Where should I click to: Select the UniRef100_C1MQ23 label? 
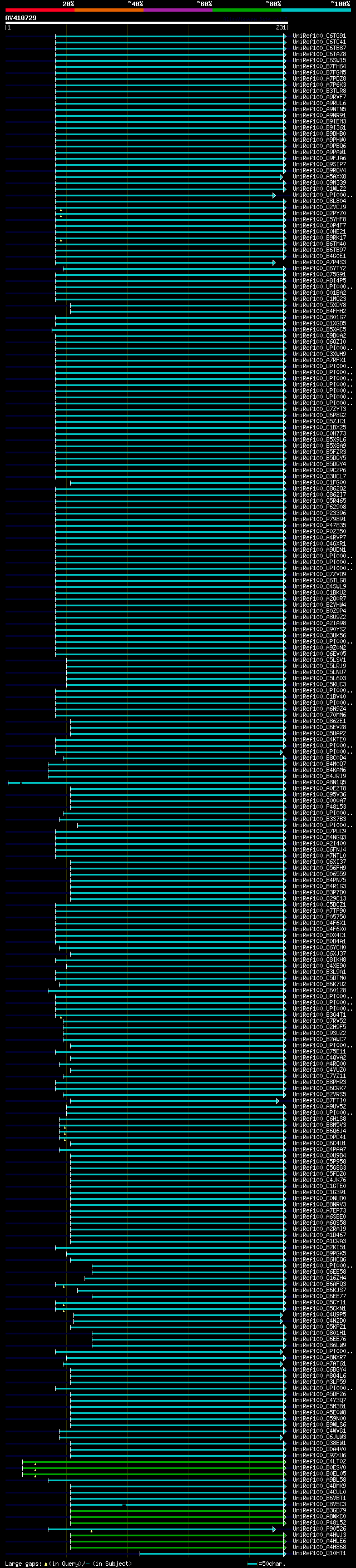(x=319, y=299)
